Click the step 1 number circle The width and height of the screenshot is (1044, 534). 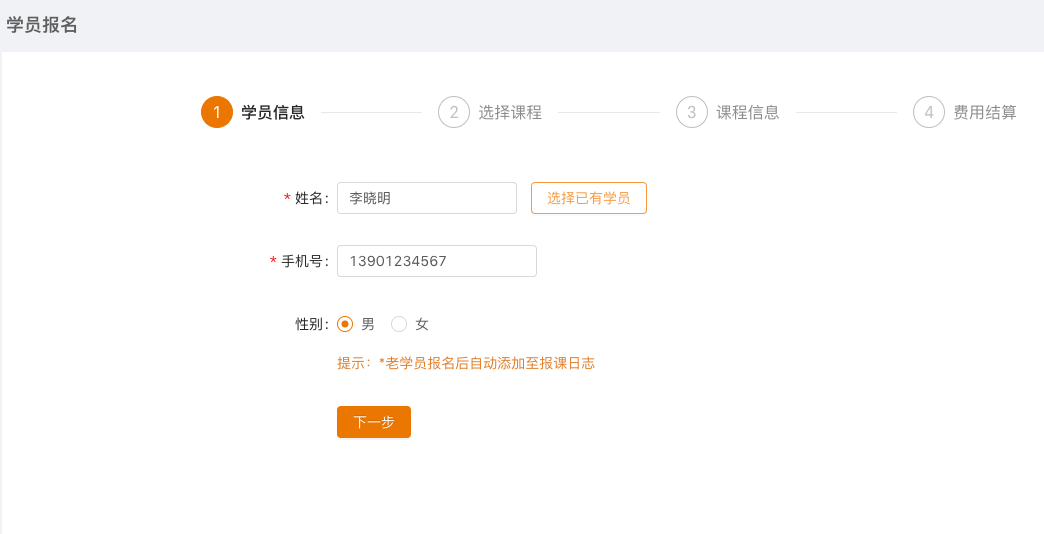(217, 112)
